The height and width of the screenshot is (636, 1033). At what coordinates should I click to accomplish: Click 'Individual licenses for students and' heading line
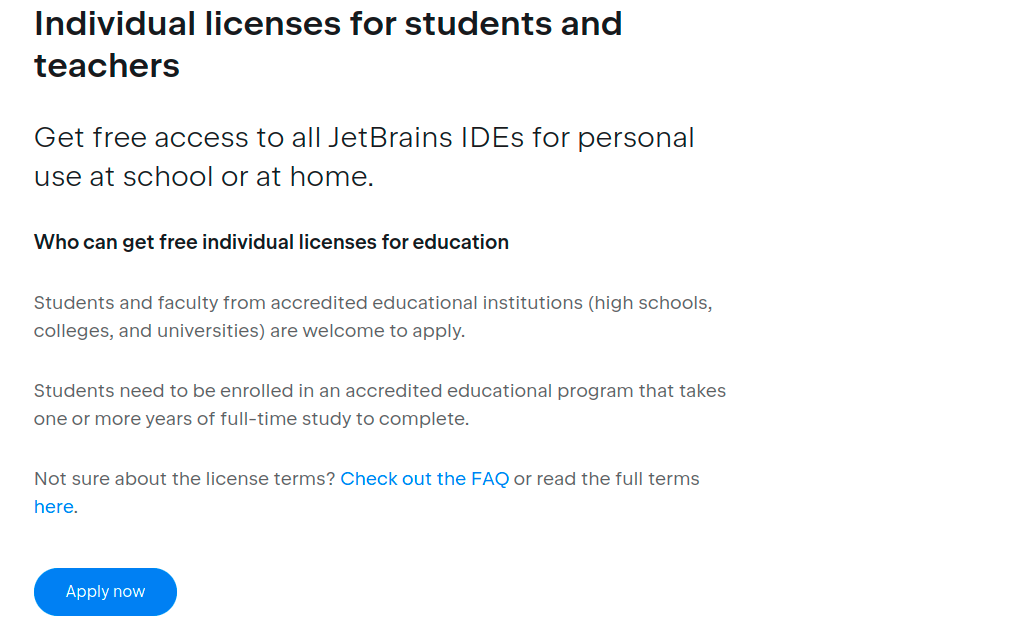point(328,24)
